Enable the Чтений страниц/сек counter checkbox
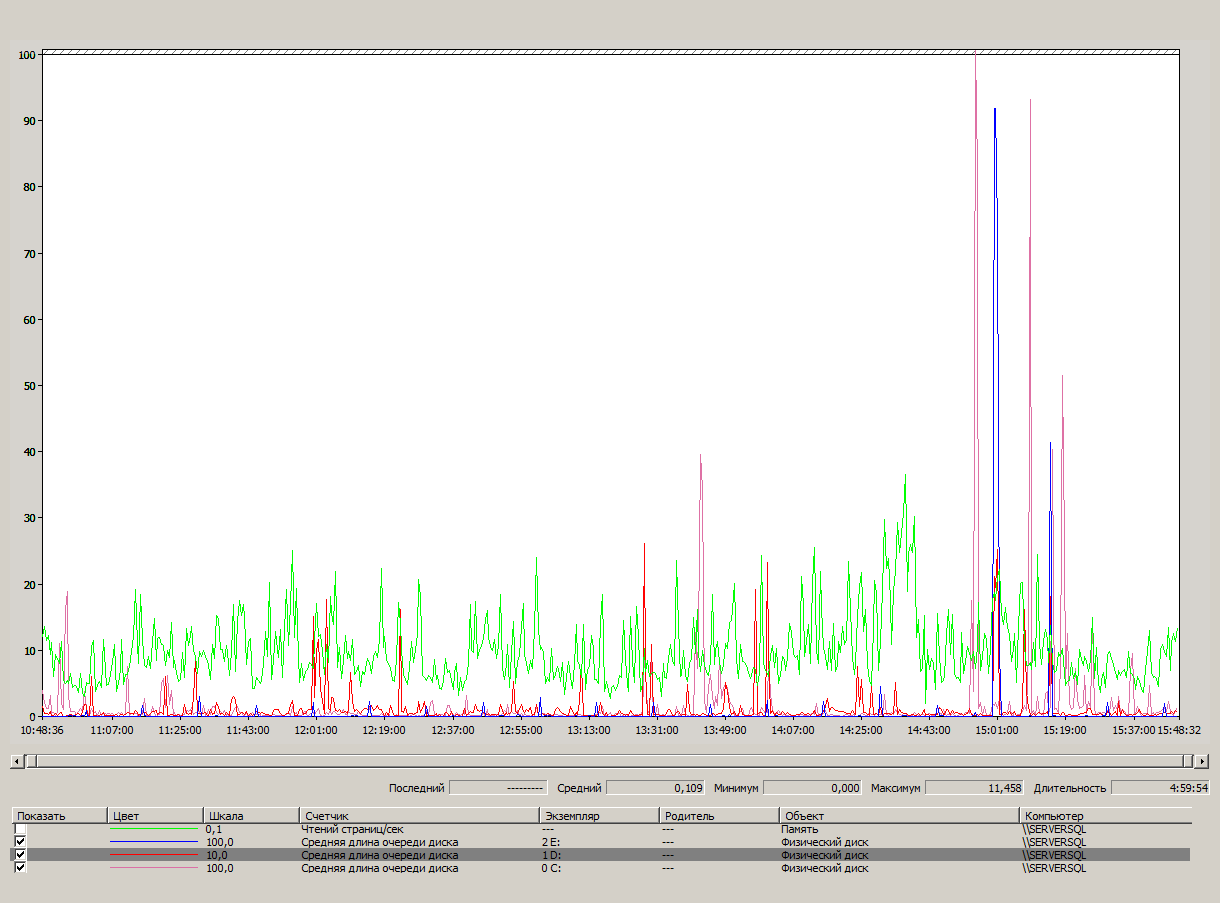 tap(20, 829)
